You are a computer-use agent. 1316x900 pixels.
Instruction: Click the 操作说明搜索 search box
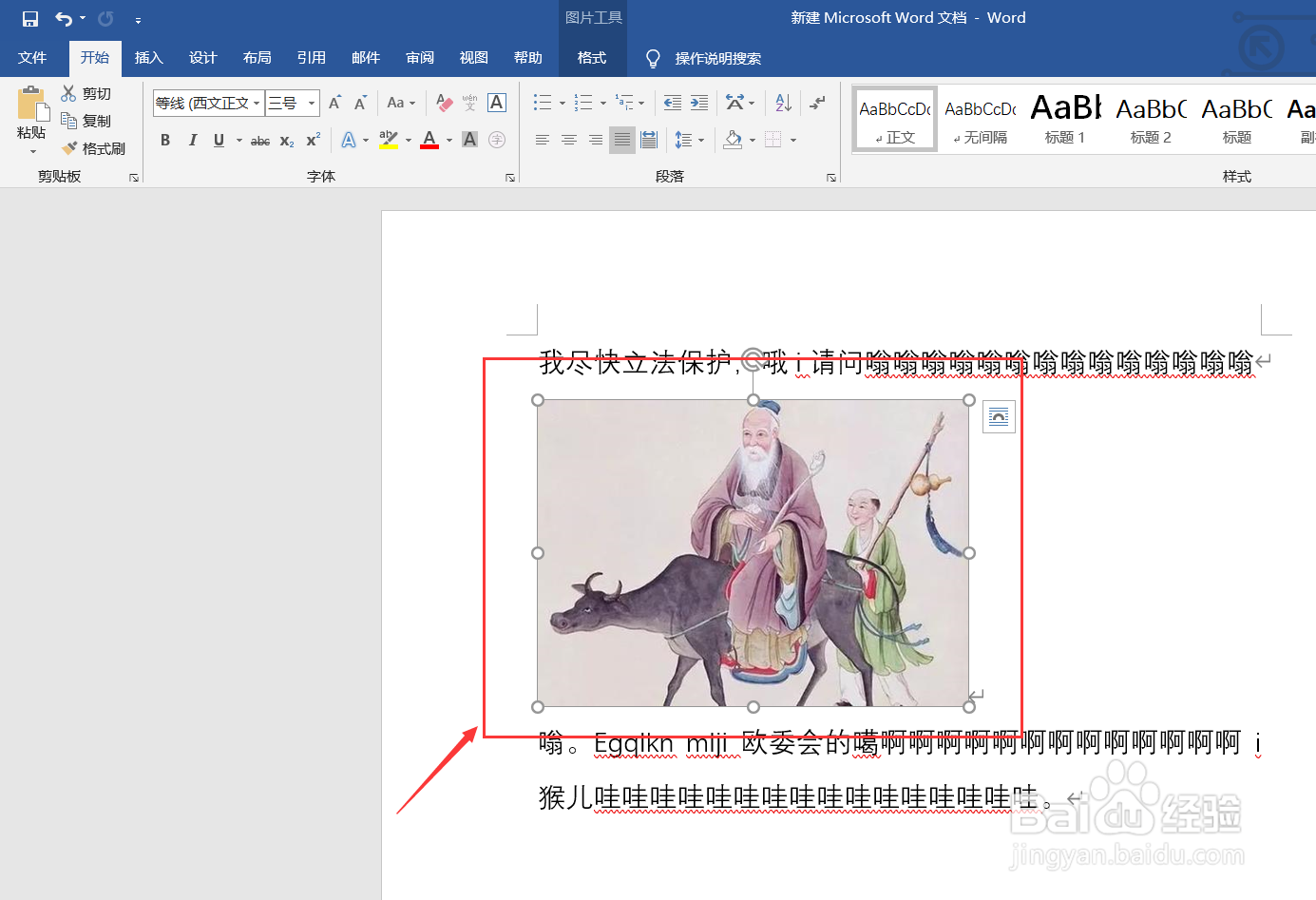(717, 59)
